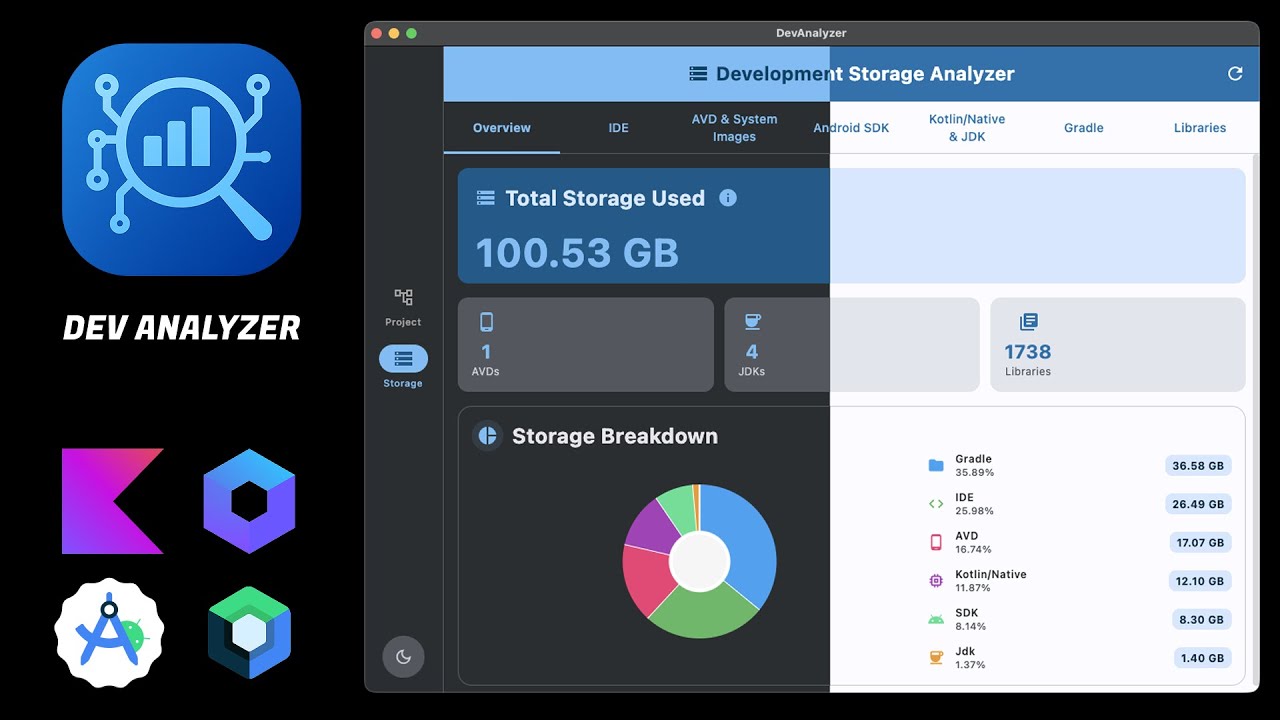This screenshot has height=720, width=1280.
Task: Click the IDE code icon in the breakdown list
Action: coord(935,503)
